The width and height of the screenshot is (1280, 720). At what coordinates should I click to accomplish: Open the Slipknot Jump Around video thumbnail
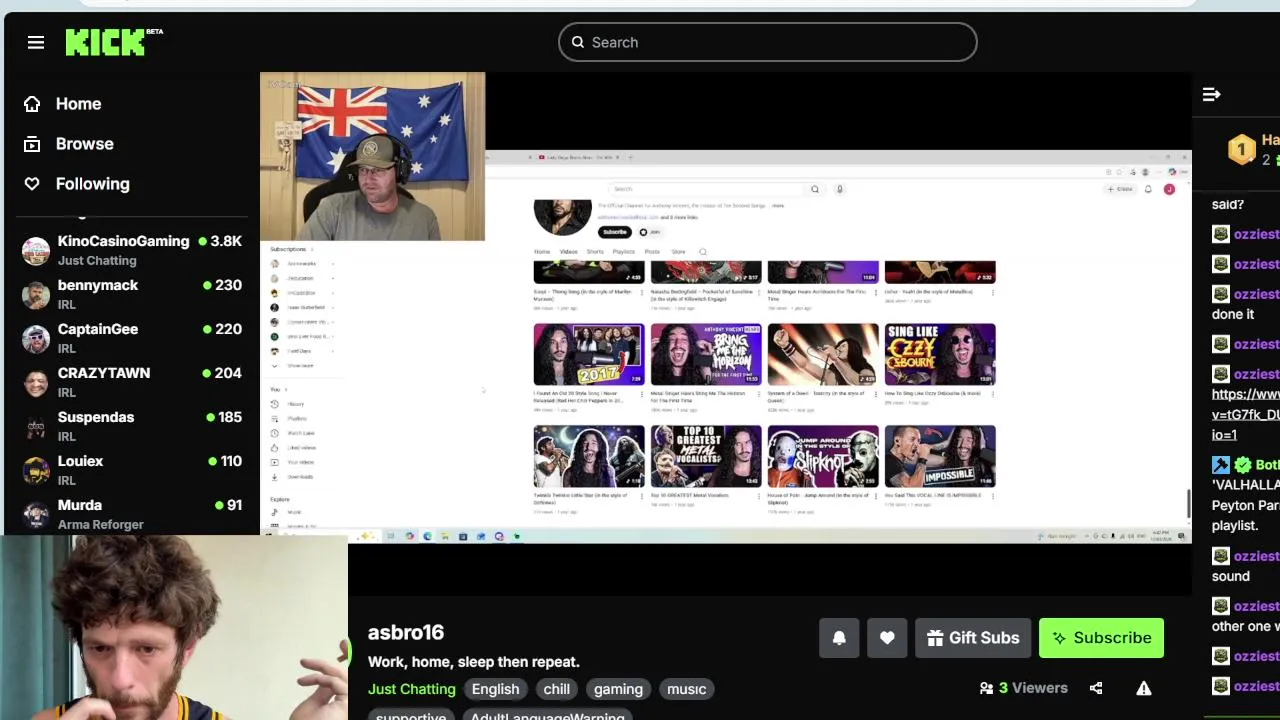tap(823, 456)
